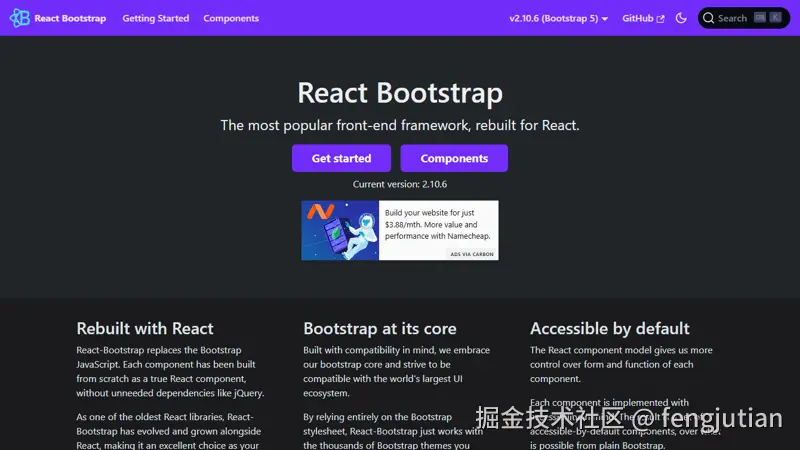The image size is (800, 450).
Task: Toggle dark mode with the moon icon
Action: [681, 18]
